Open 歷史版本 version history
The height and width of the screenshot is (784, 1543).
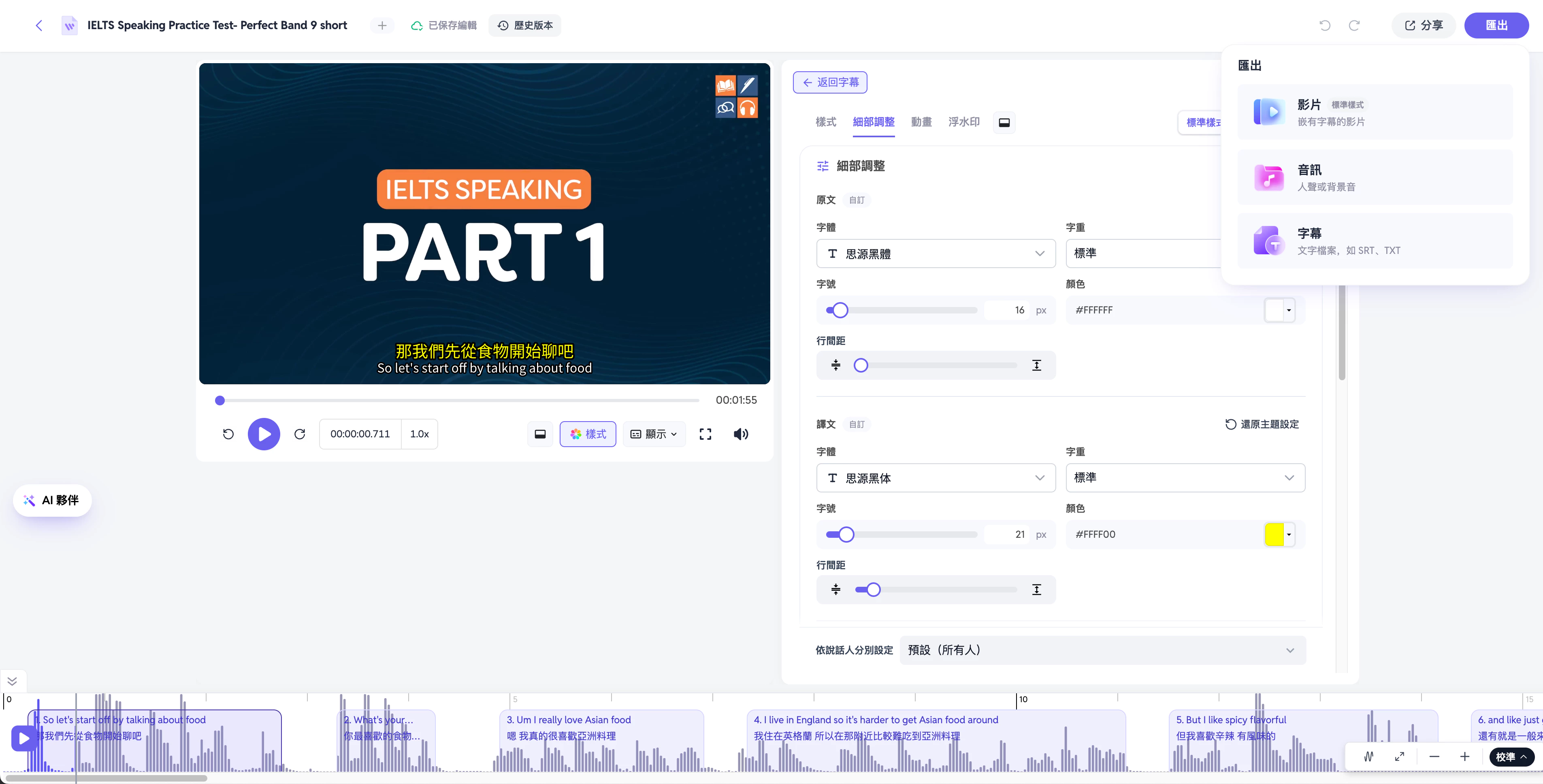tap(525, 25)
